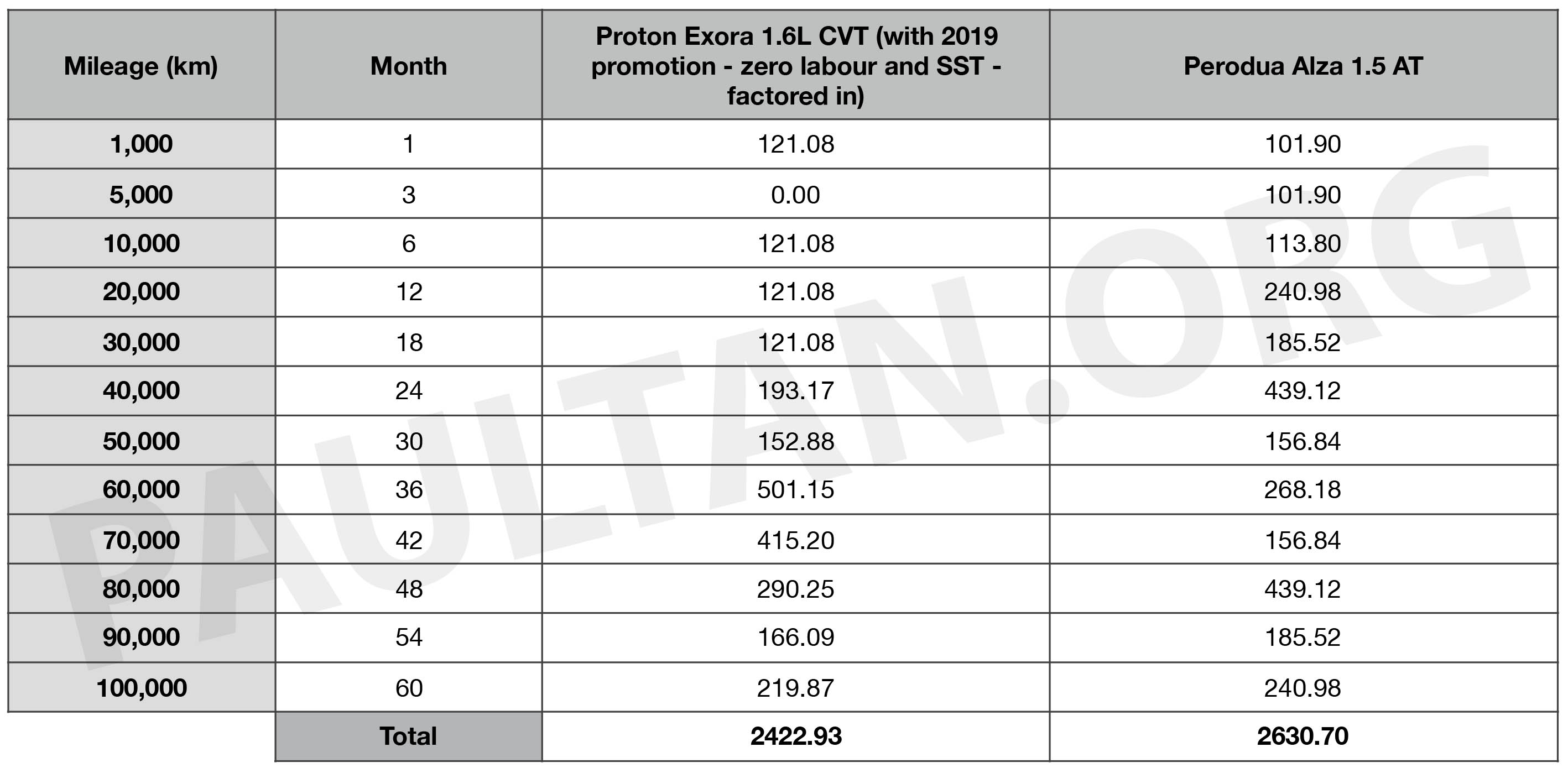Click the Proton Exora 1.6L CVT header
The width and height of the screenshot is (1568, 773).
[795, 65]
